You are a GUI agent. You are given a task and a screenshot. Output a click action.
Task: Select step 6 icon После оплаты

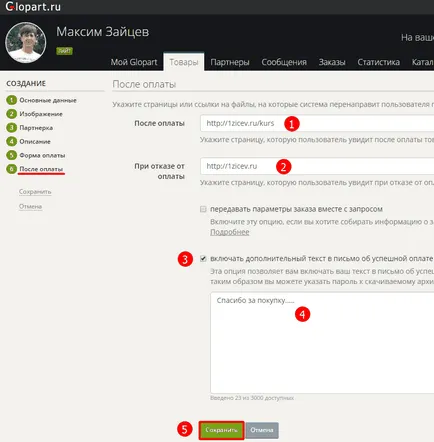click(11, 169)
